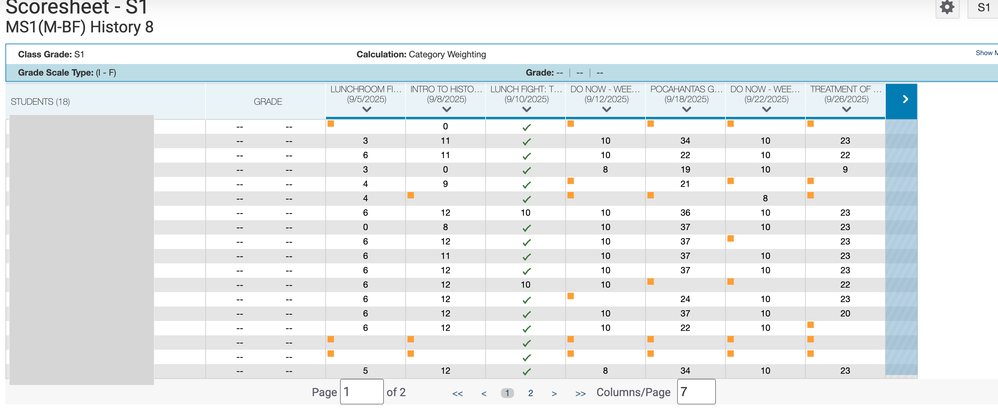The width and height of the screenshot is (998, 409).
Task: Select page 1 in pagination
Action: pos(507,394)
